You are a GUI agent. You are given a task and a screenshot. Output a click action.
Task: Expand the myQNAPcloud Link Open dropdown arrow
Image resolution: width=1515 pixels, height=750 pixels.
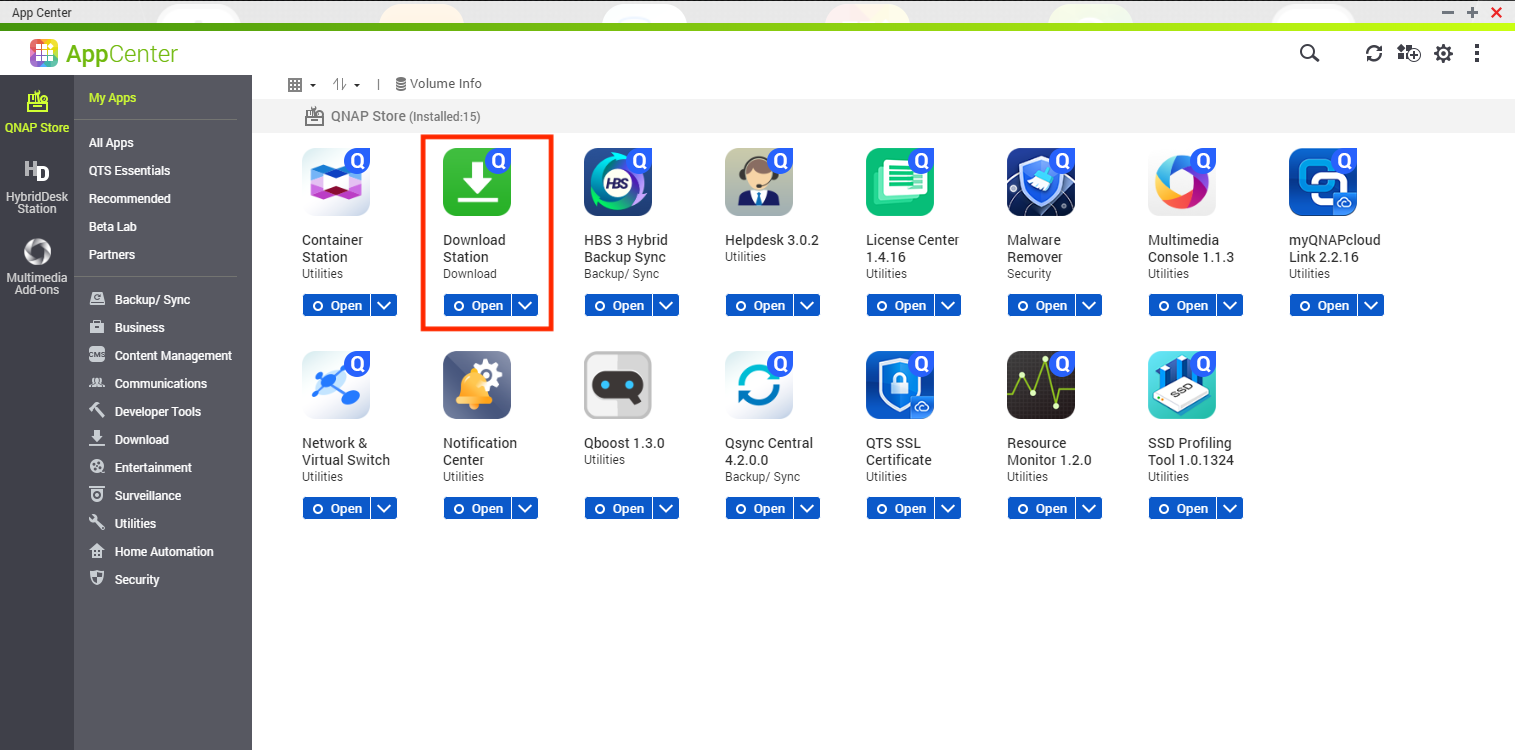coord(1372,306)
